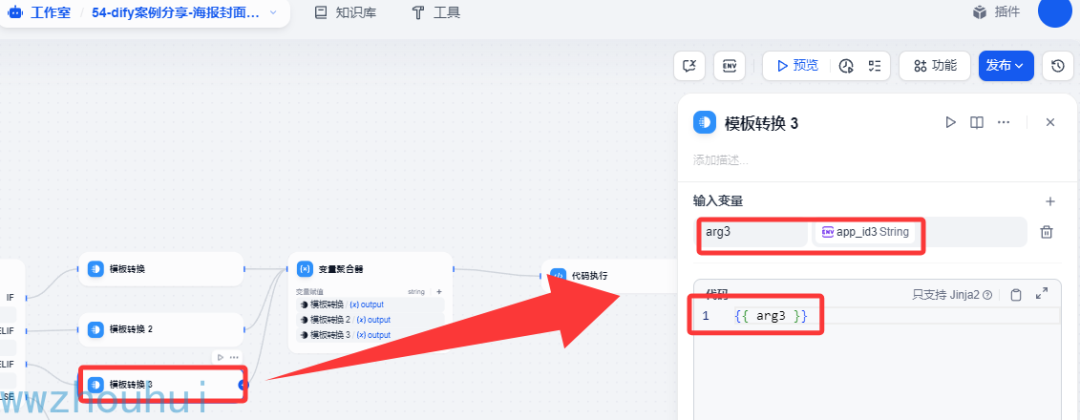
Task: Add variable with plus in 变量聚合器 node
Action: point(439,292)
